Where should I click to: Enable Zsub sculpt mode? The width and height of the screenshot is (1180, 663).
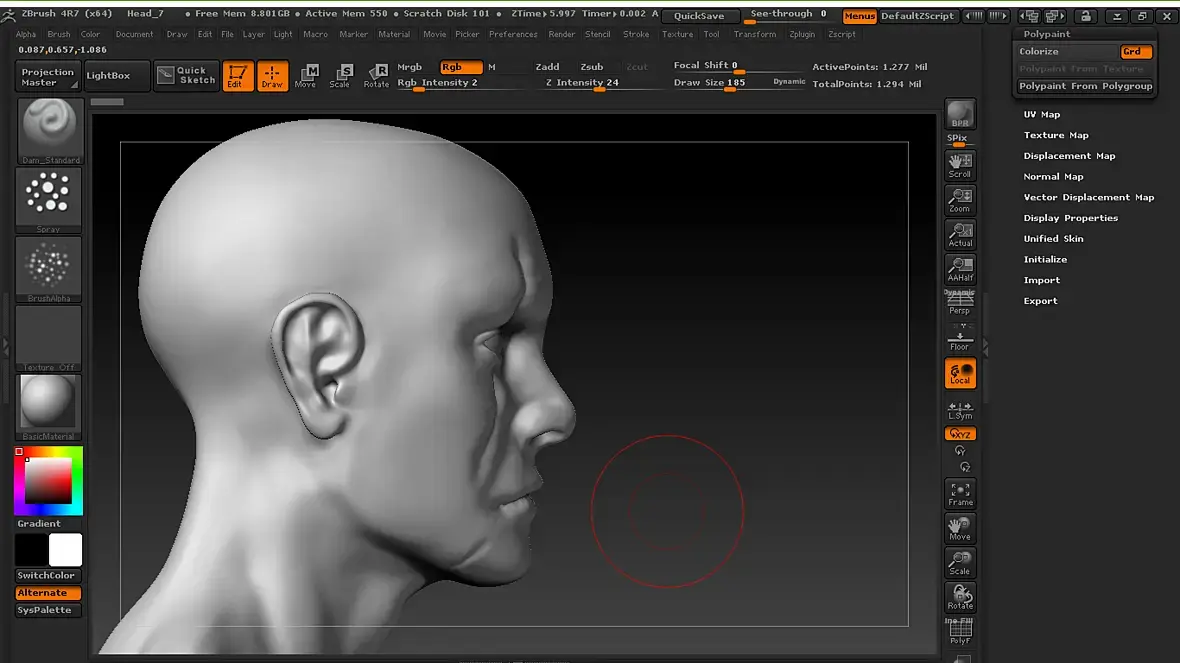pyautogui.click(x=592, y=67)
